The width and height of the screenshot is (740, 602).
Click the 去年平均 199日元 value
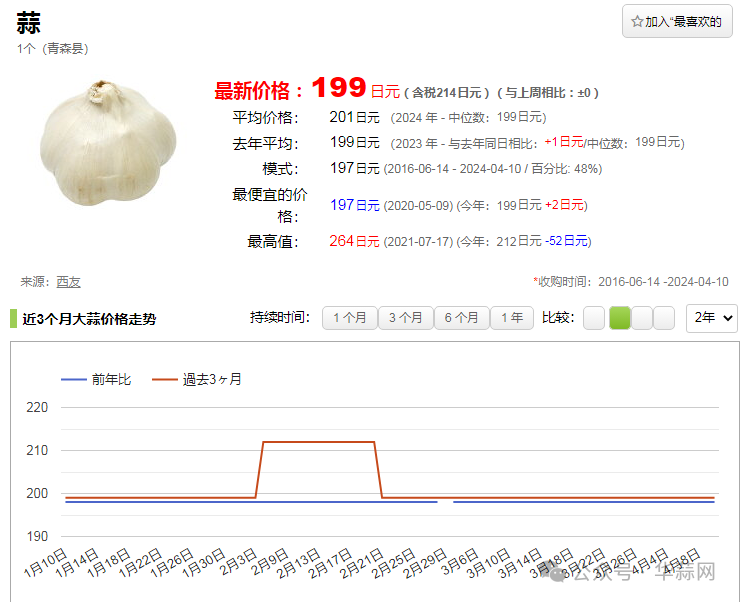[354, 142]
